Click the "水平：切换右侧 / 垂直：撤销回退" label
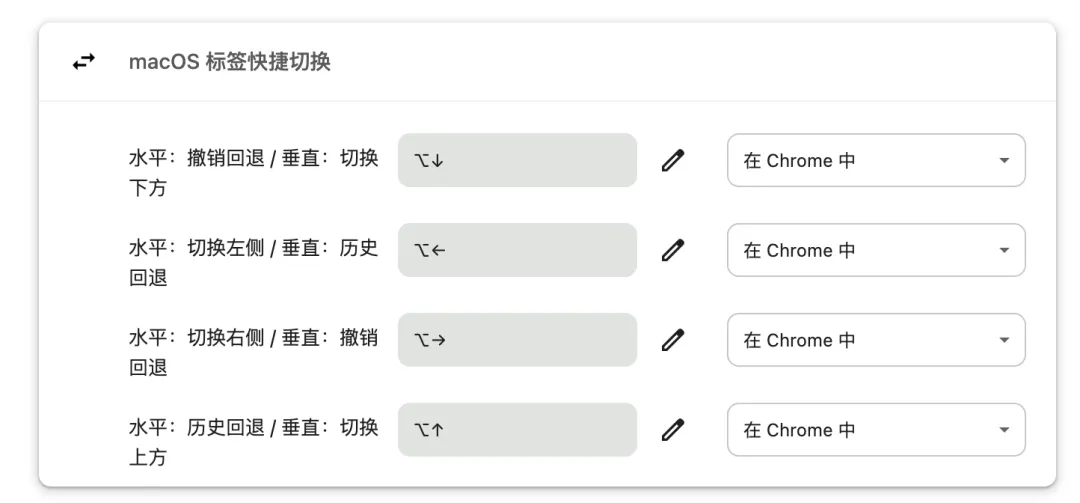 click(254, 353)
